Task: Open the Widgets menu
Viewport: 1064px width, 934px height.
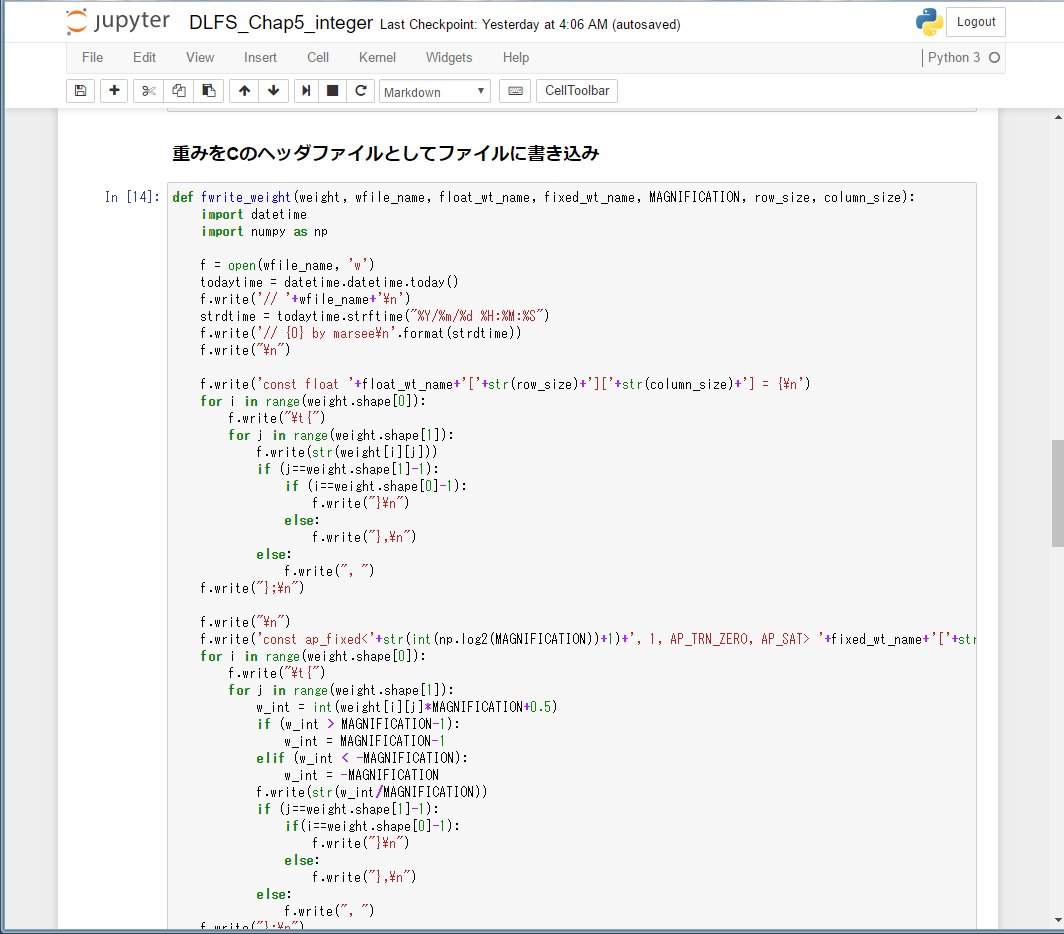Action: click(x=449, y=58)
